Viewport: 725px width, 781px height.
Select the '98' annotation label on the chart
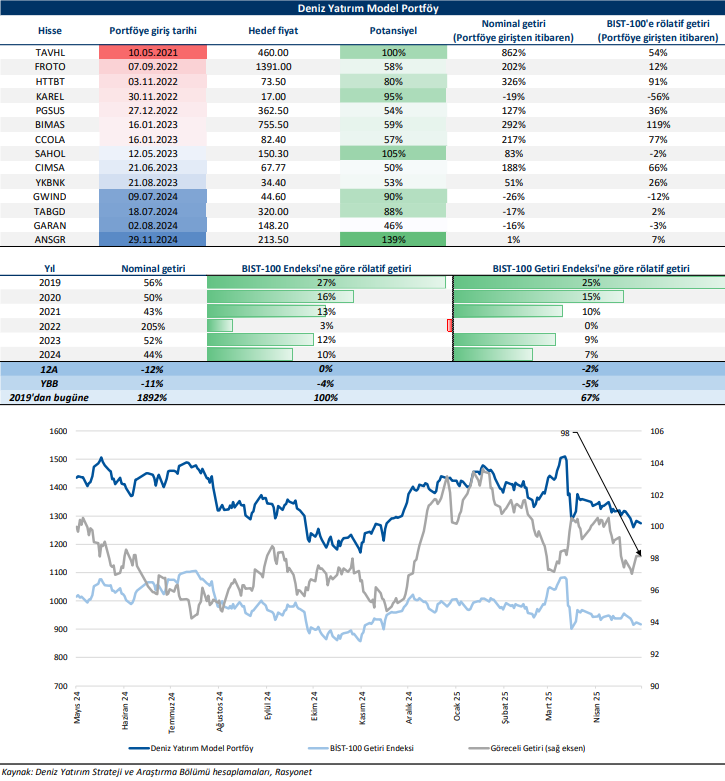coord(565,433)
